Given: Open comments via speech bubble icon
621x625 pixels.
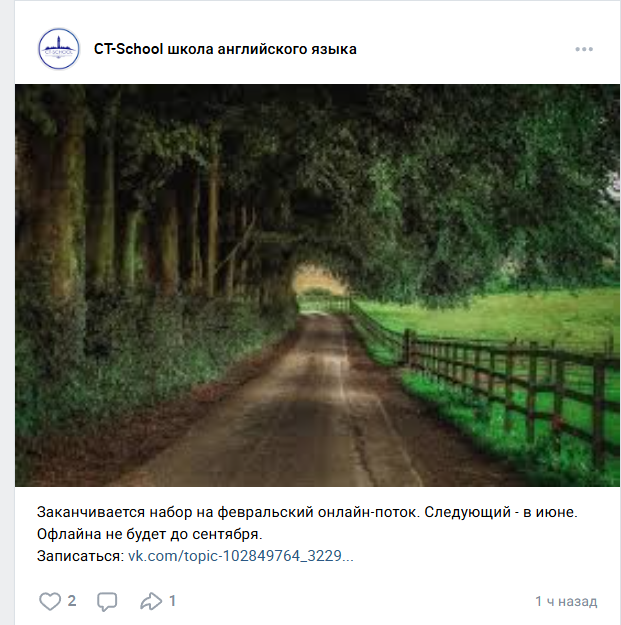Looking at the screenshot, I should point(107,601).
